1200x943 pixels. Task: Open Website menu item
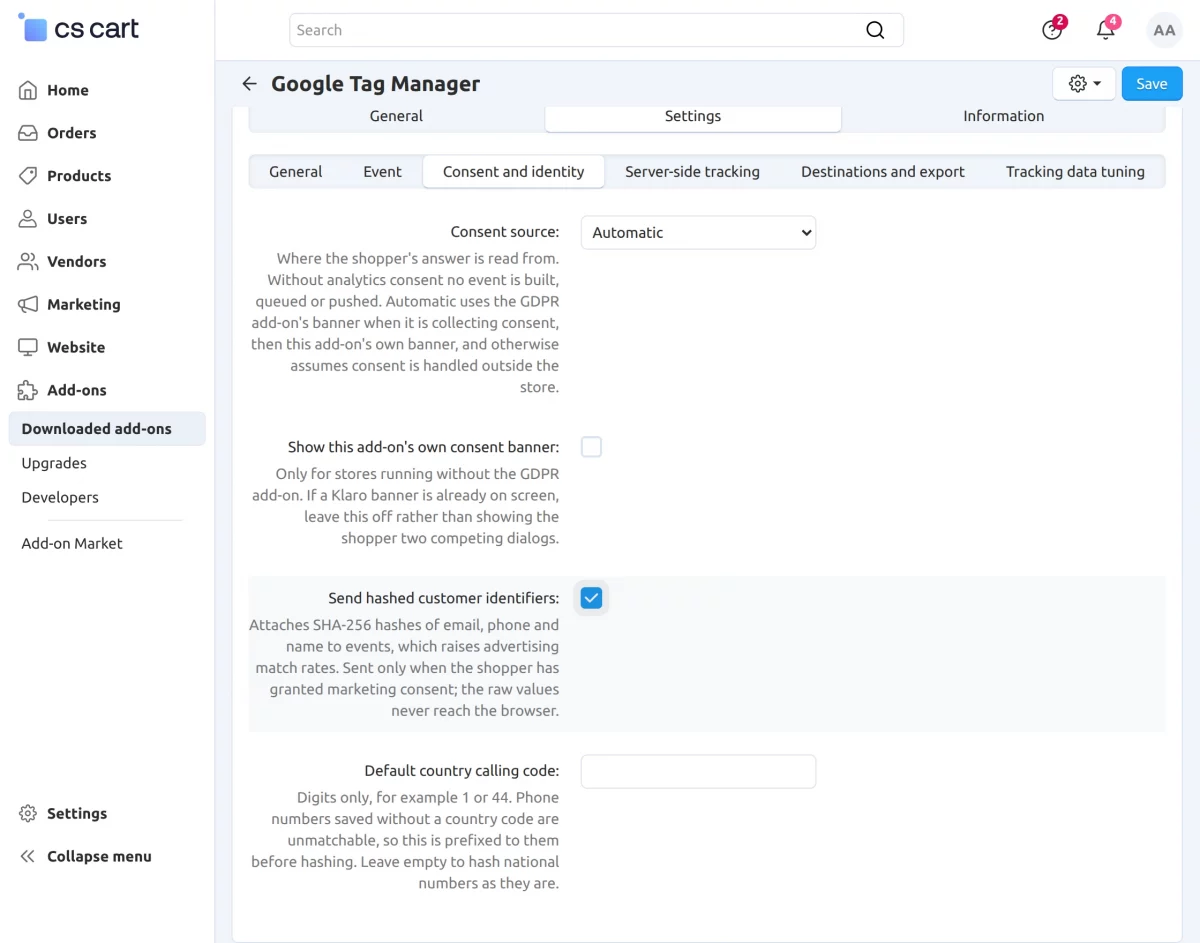(x=76, y=348)
